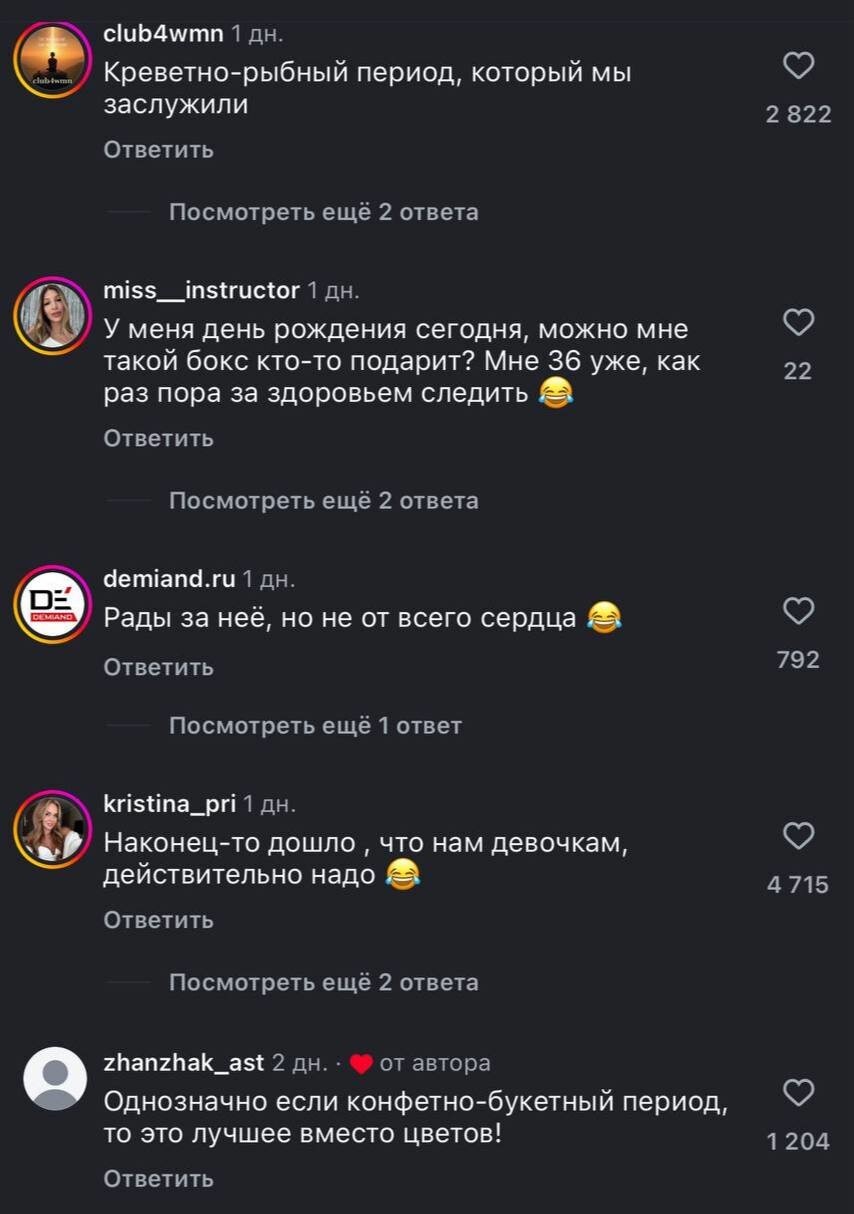Open miss__instructor's profile picture
Image resolution: width=854 pixels, height=1214 pixels.
coord(51,315)
